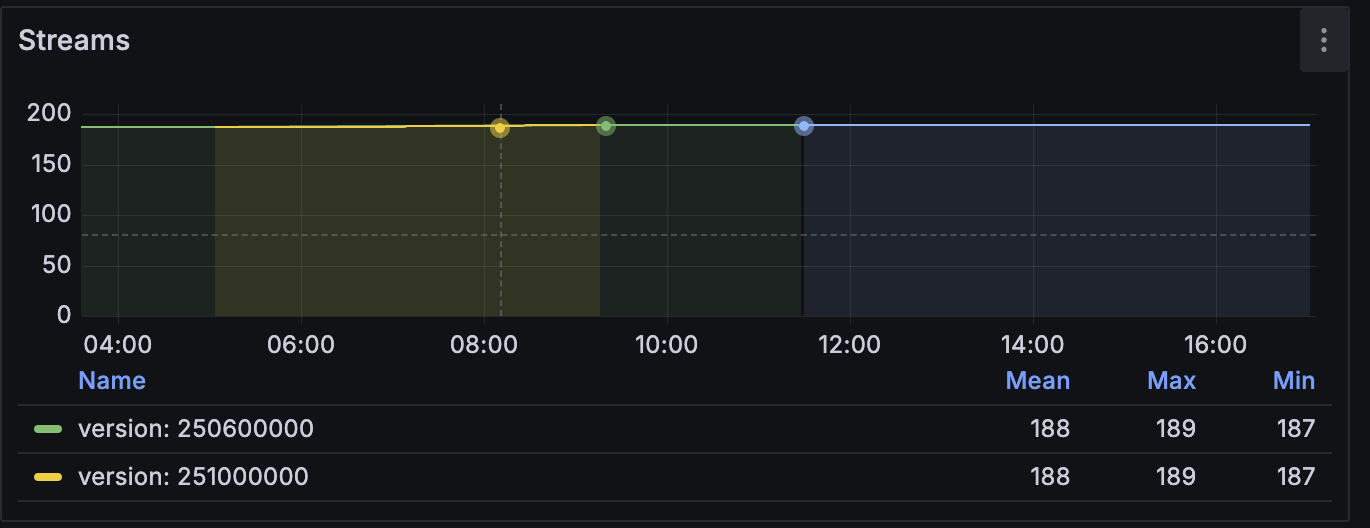Click yellow series color swatch for version 251000000
This screenshot has height=528, width=1370.
(x=48, y=477)
